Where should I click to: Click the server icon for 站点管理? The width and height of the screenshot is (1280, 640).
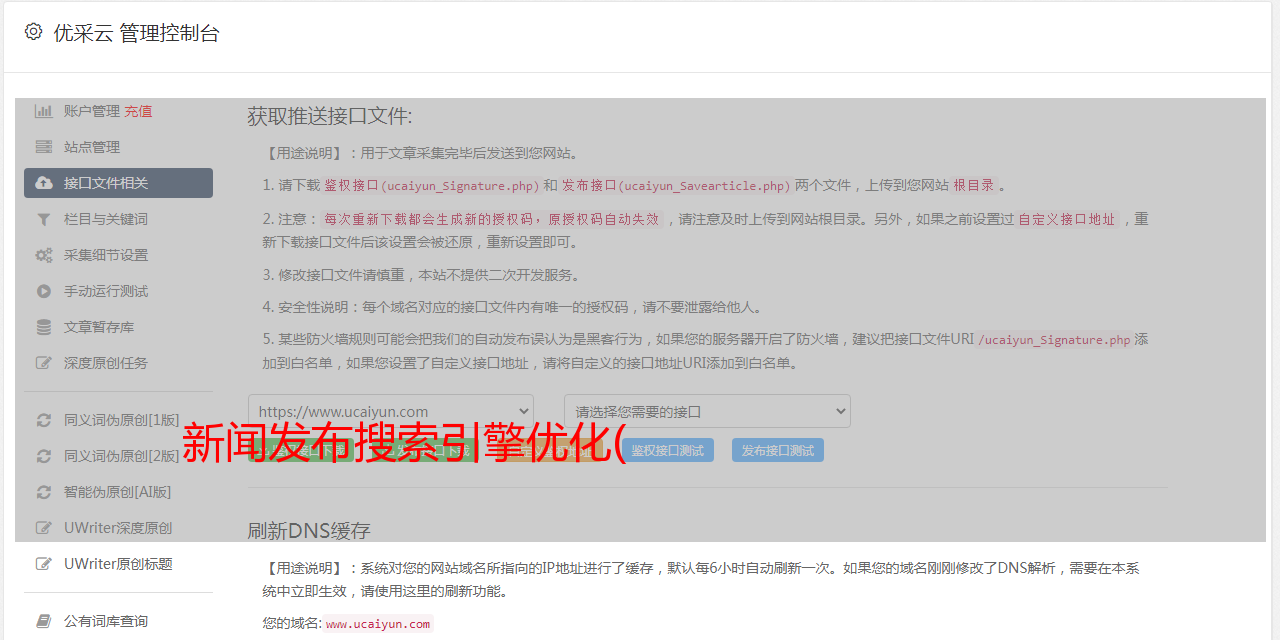point(44,147)
